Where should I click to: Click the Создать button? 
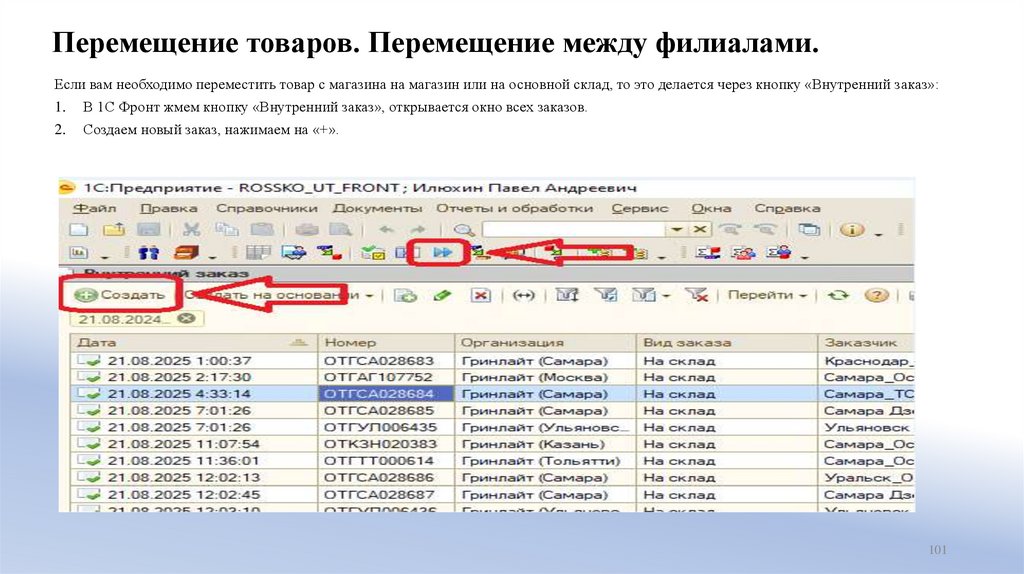[x=120, y=295]
